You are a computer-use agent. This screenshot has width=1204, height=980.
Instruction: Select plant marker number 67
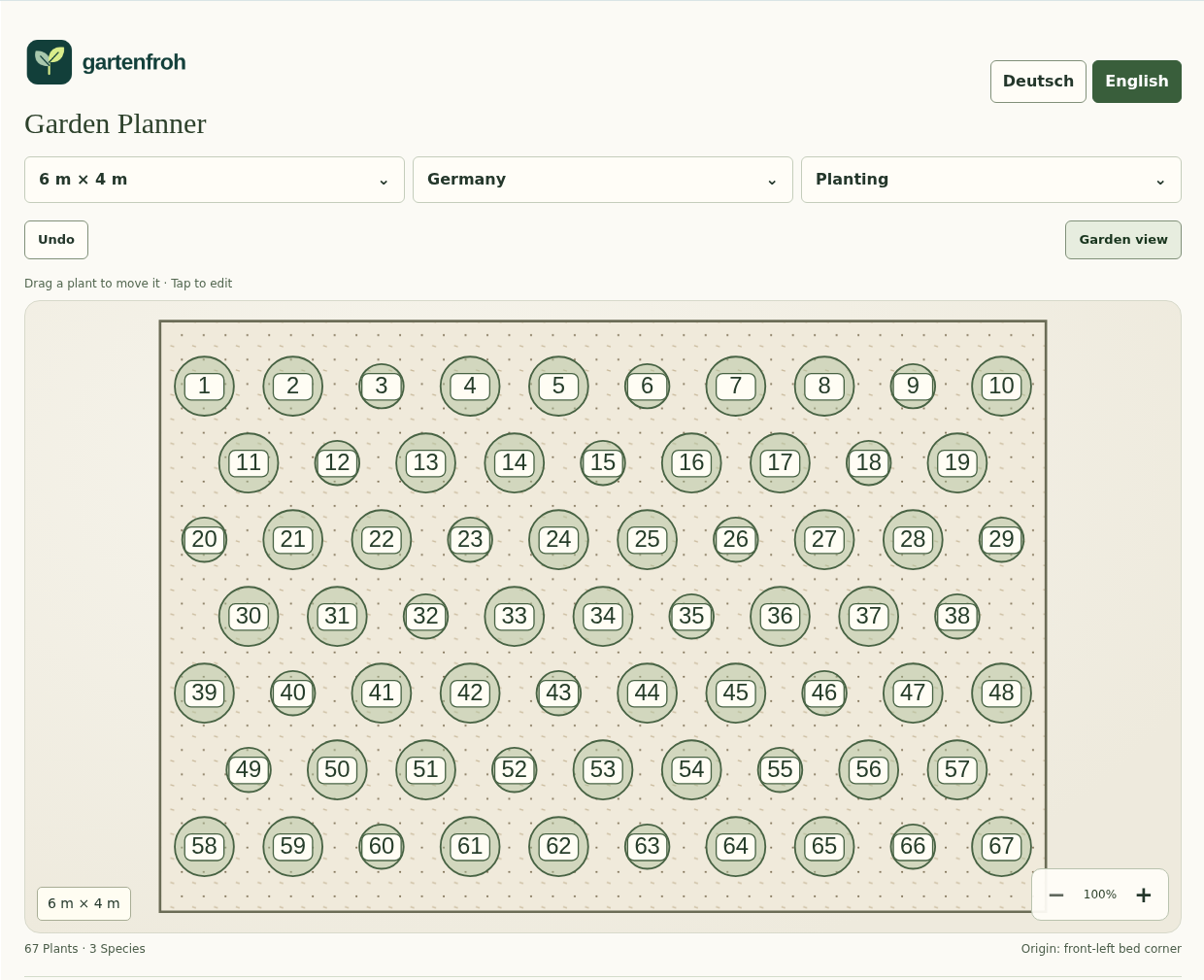tap(1001, 846)
